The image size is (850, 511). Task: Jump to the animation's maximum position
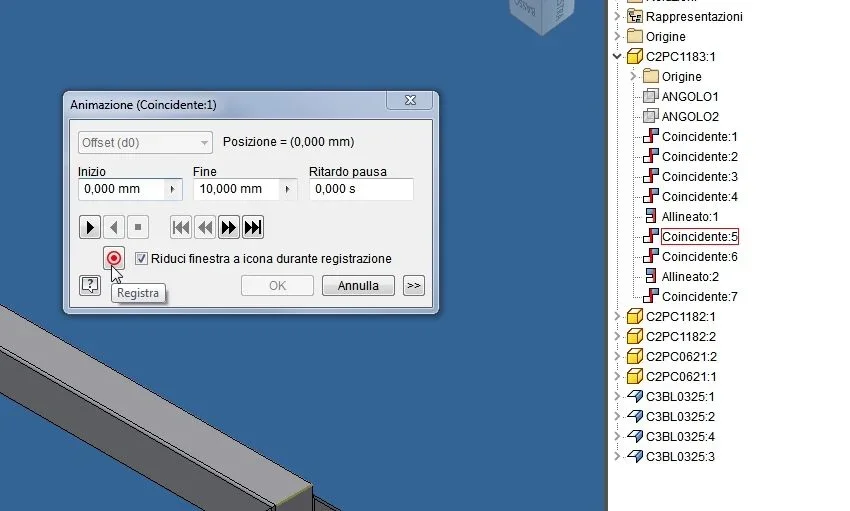[x=253, y=227]
